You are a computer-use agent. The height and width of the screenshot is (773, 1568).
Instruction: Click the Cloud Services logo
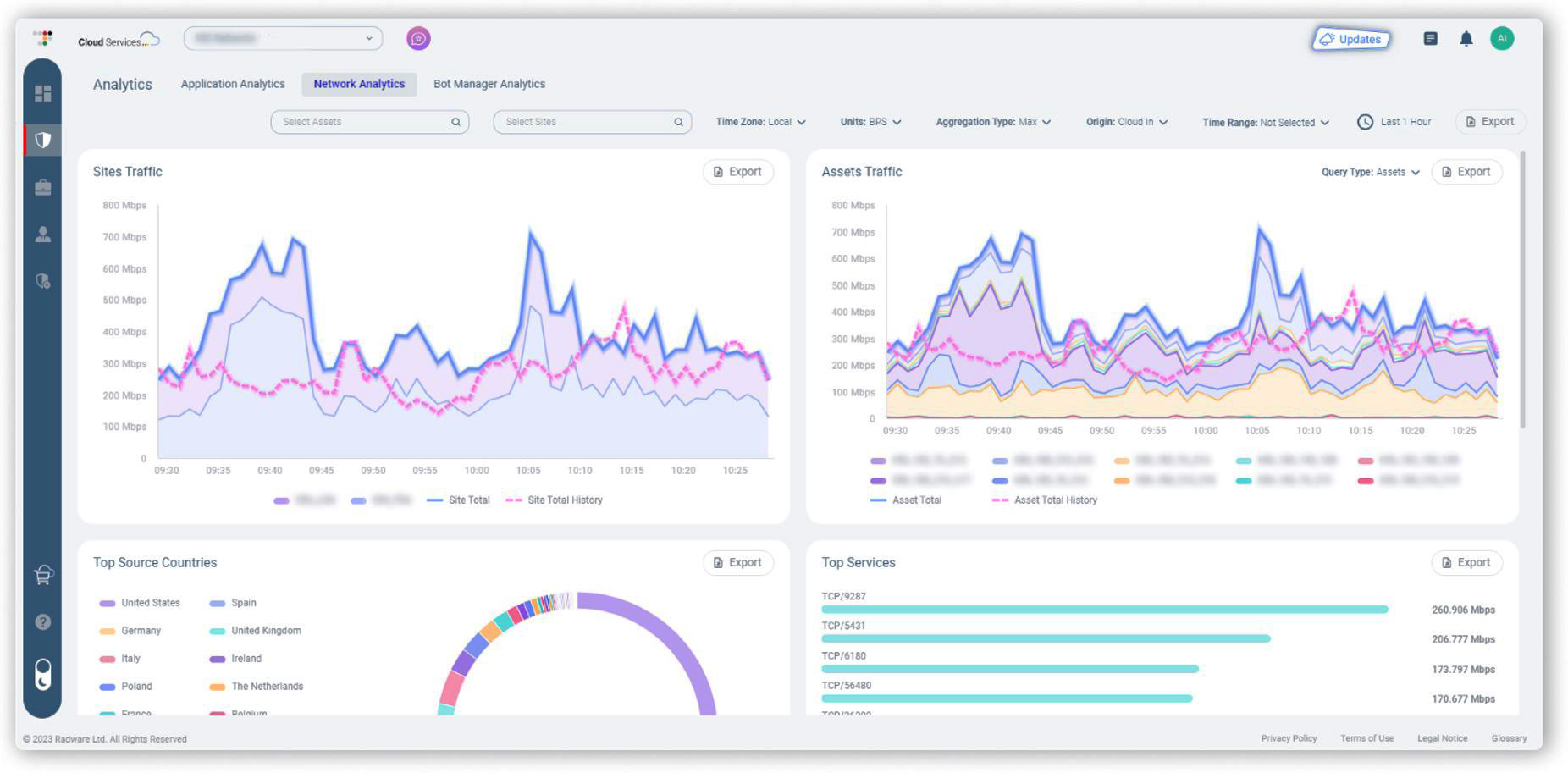pyautogui.click(x=119, y=41)
